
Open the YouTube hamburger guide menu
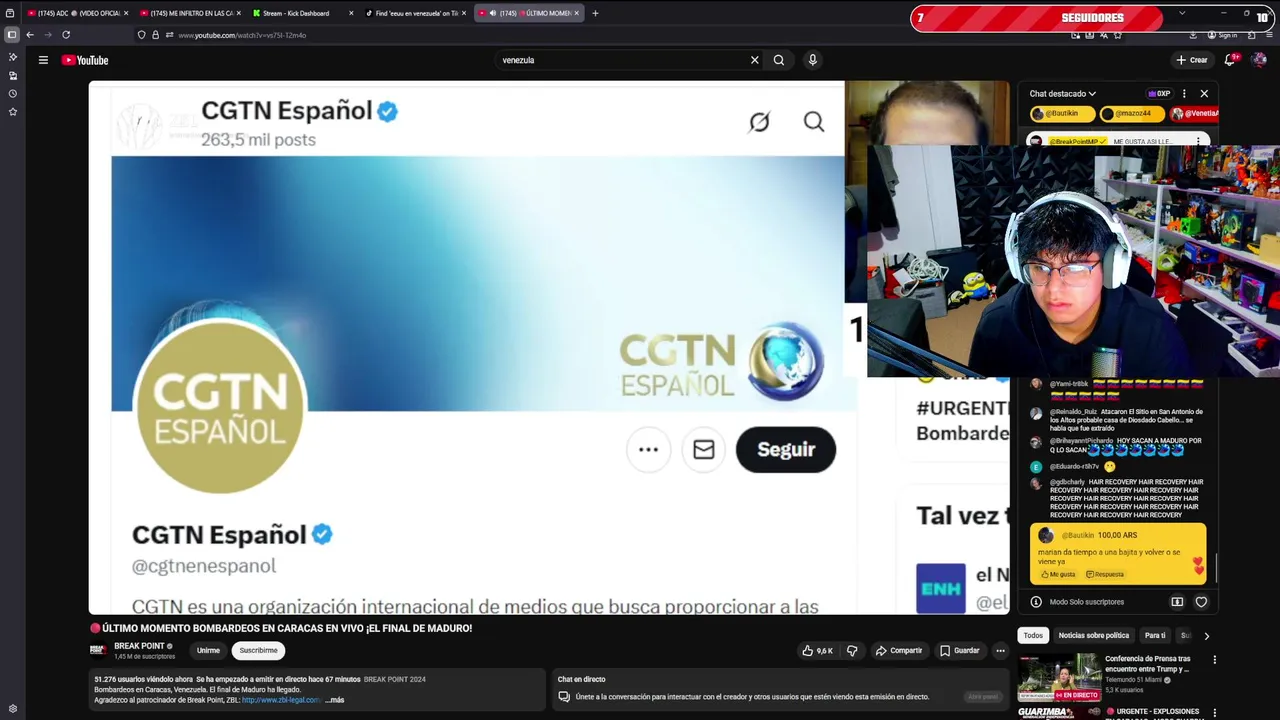click(x=43, y=60)
